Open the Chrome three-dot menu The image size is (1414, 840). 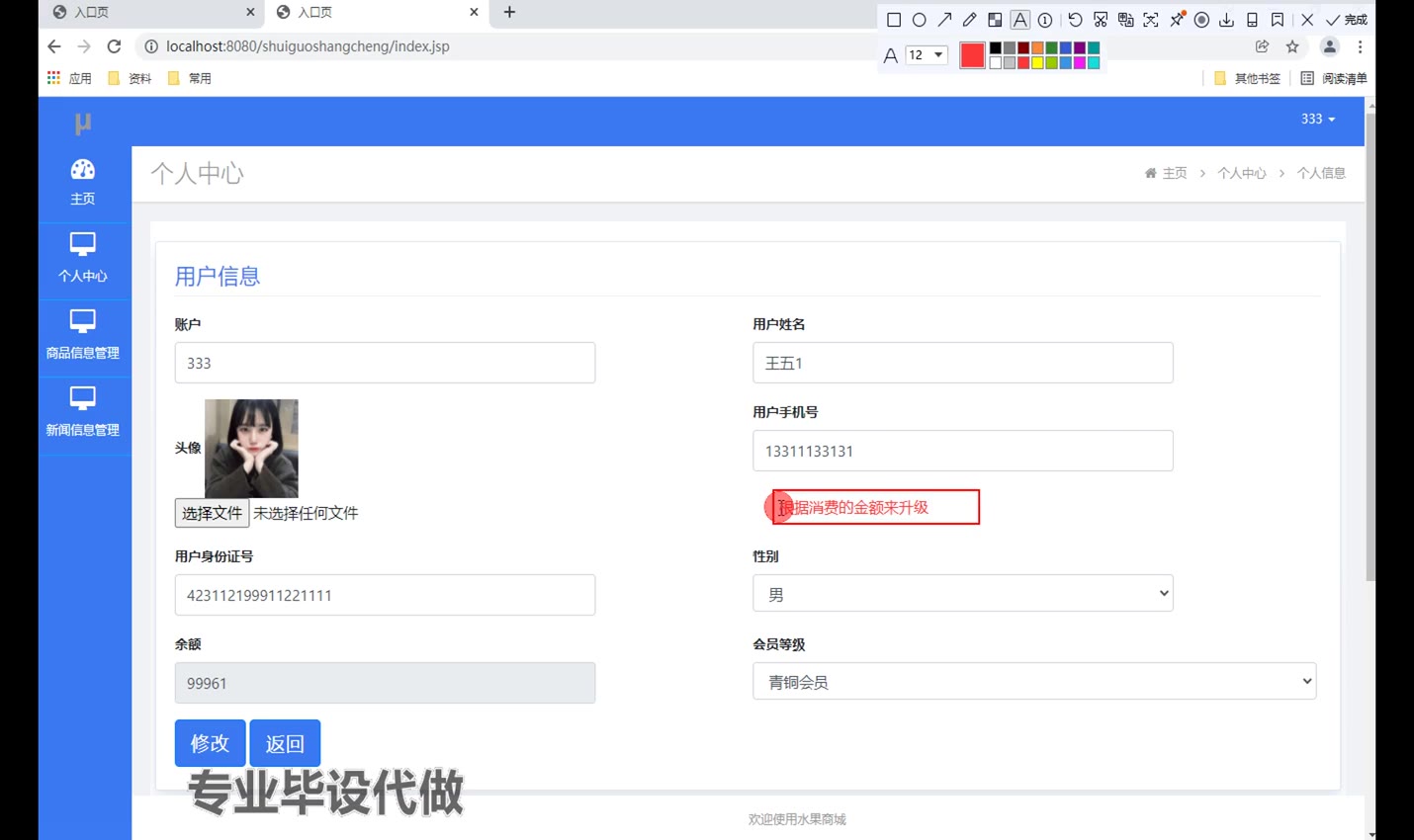coord(1360,46)
